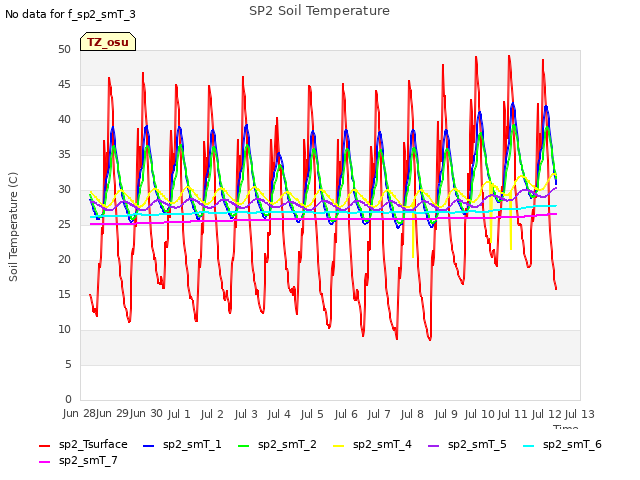Click the Jul 12 x-axis tick label
The height and width of the screenshot is (480, 640).
click(x=547, y=414)
